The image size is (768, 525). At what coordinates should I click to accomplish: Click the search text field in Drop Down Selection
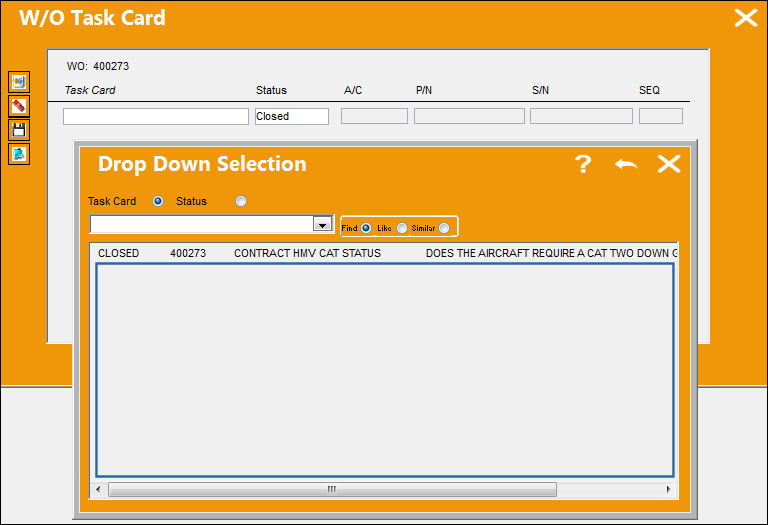pyautogui.click(x=201, y=224)
